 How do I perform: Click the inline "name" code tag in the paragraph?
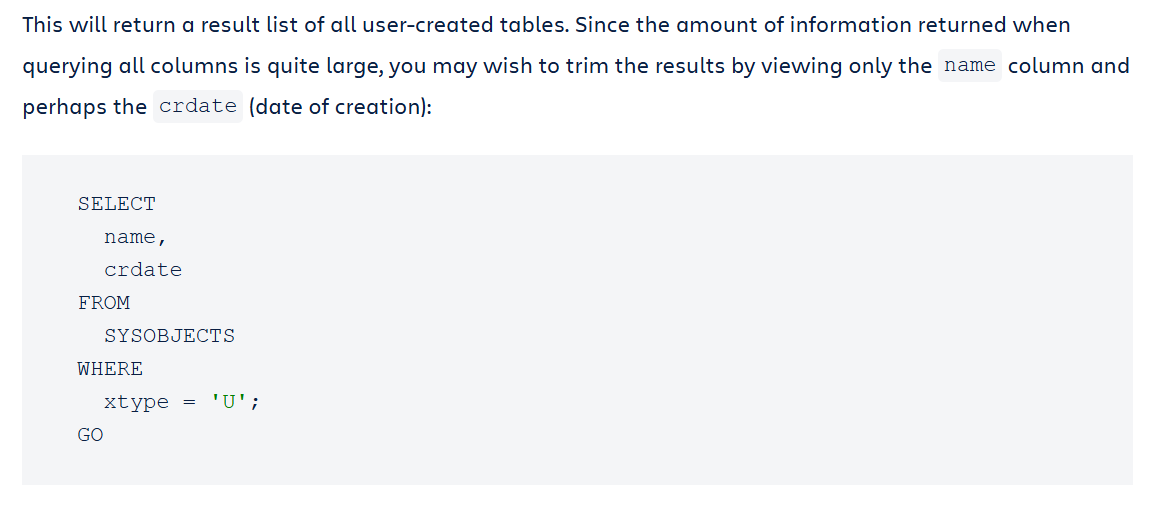(x=969, y=66)
